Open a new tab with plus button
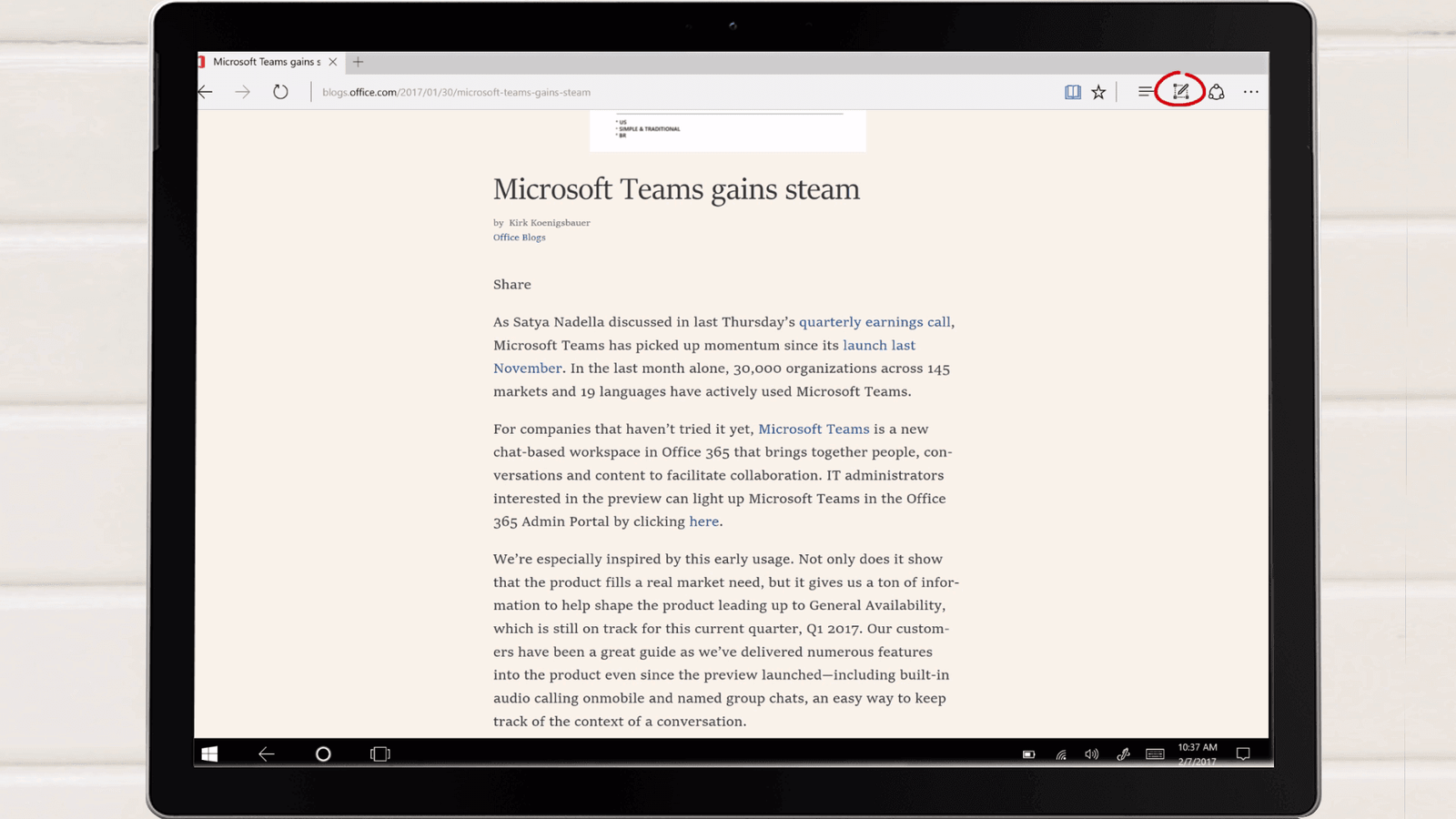The height and width of the screenshot is (819, 1456). (x=358, y=62)
